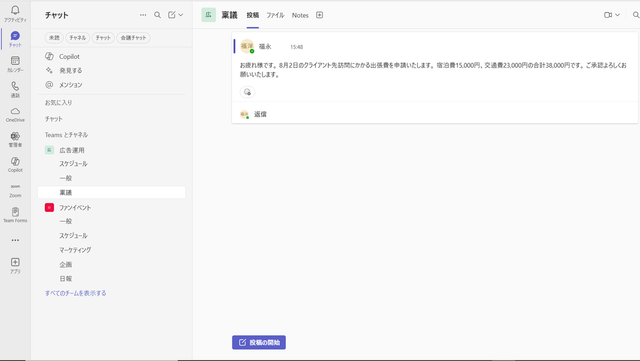Open chat list more options ellipsis

point(143,15)
